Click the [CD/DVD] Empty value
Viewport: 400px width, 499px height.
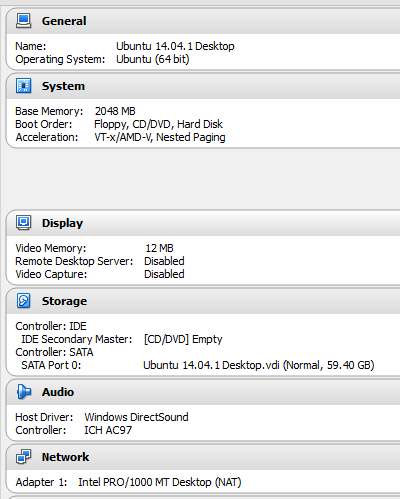(183, 339)
